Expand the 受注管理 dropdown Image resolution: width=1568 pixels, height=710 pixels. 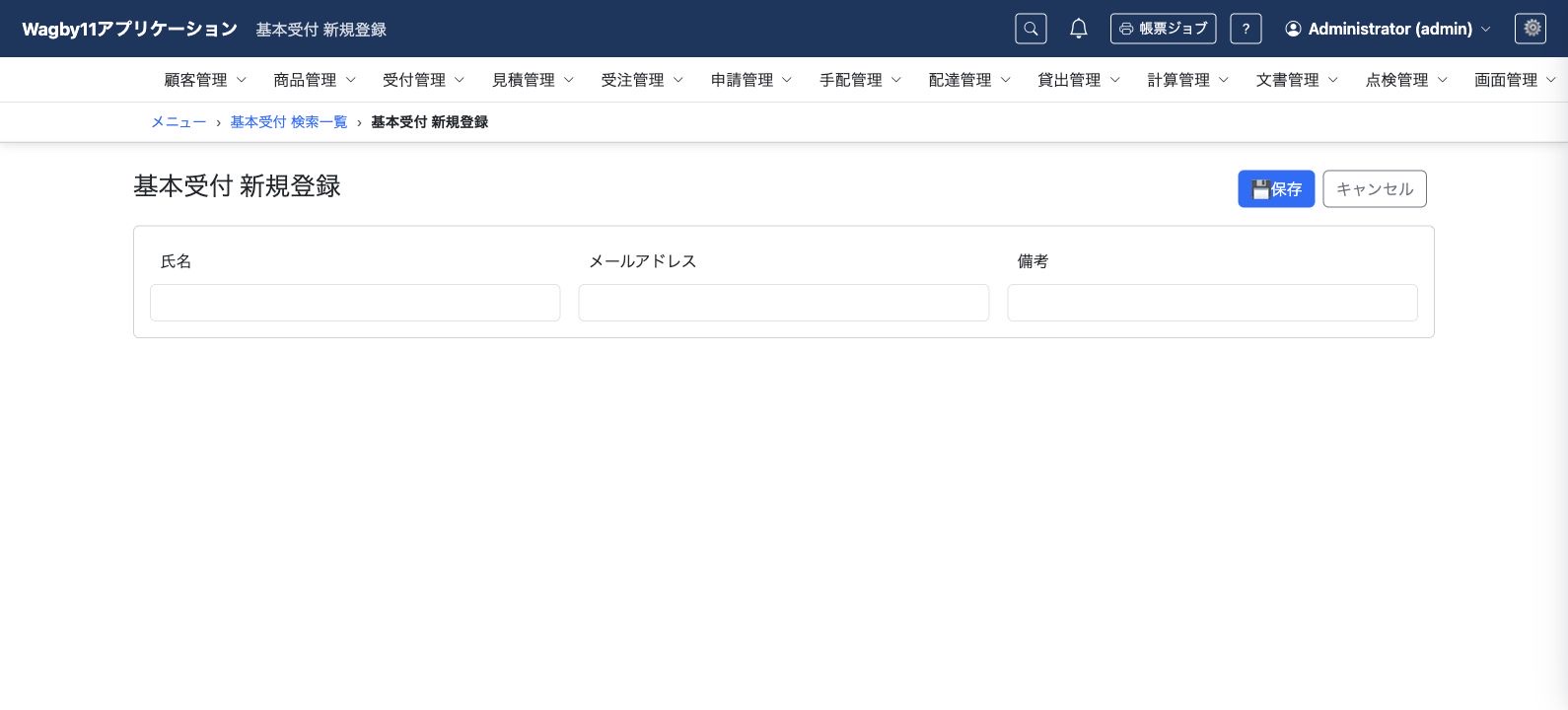642,80
